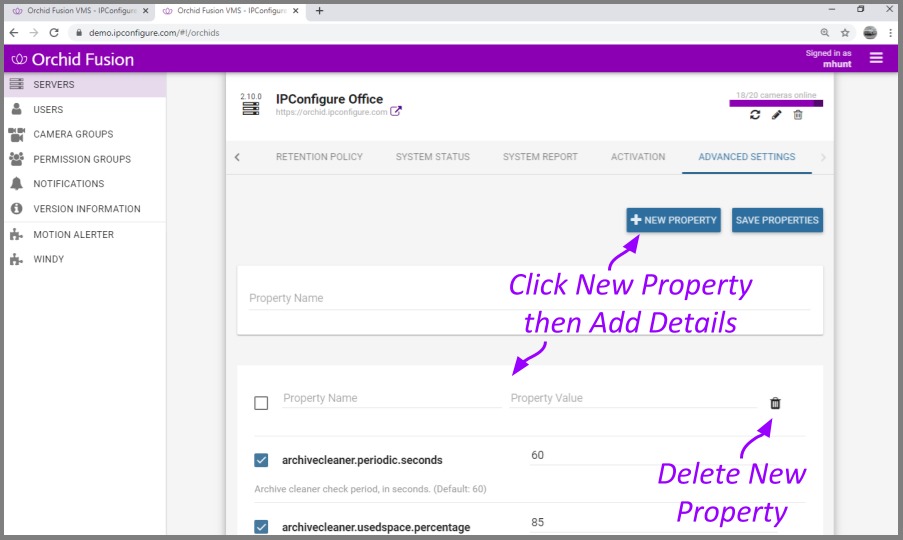Screen dimensions: 903x540
Task: Delete the IPConfigure Office server
Action: (798, 115)
